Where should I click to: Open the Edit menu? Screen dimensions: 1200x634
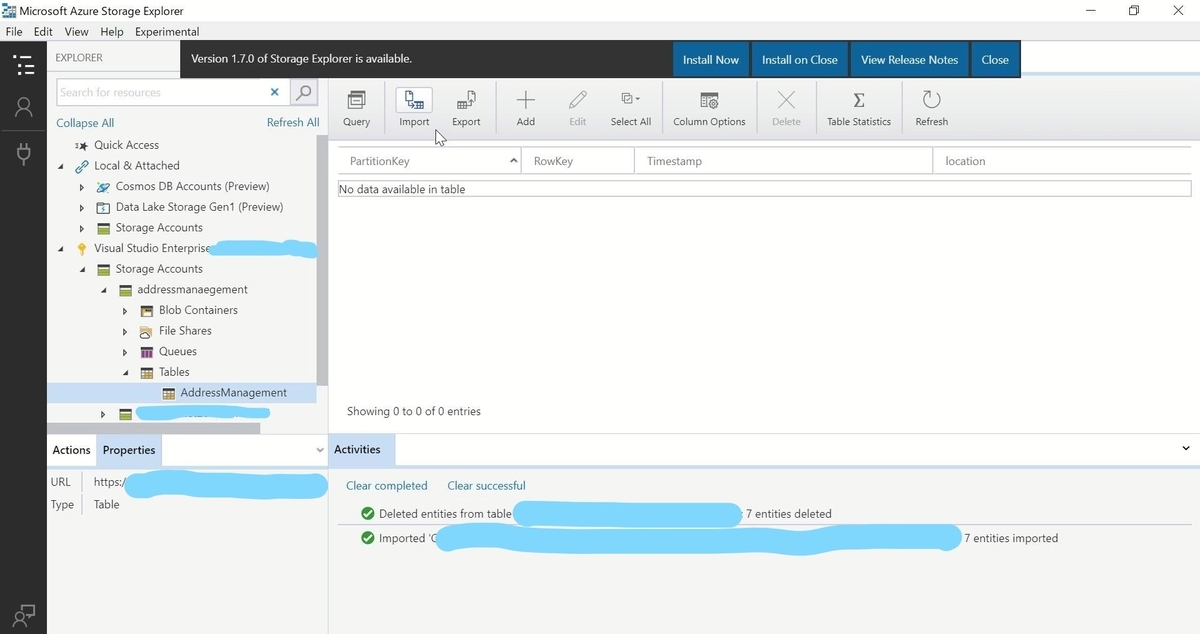click(x=43, y=32)
